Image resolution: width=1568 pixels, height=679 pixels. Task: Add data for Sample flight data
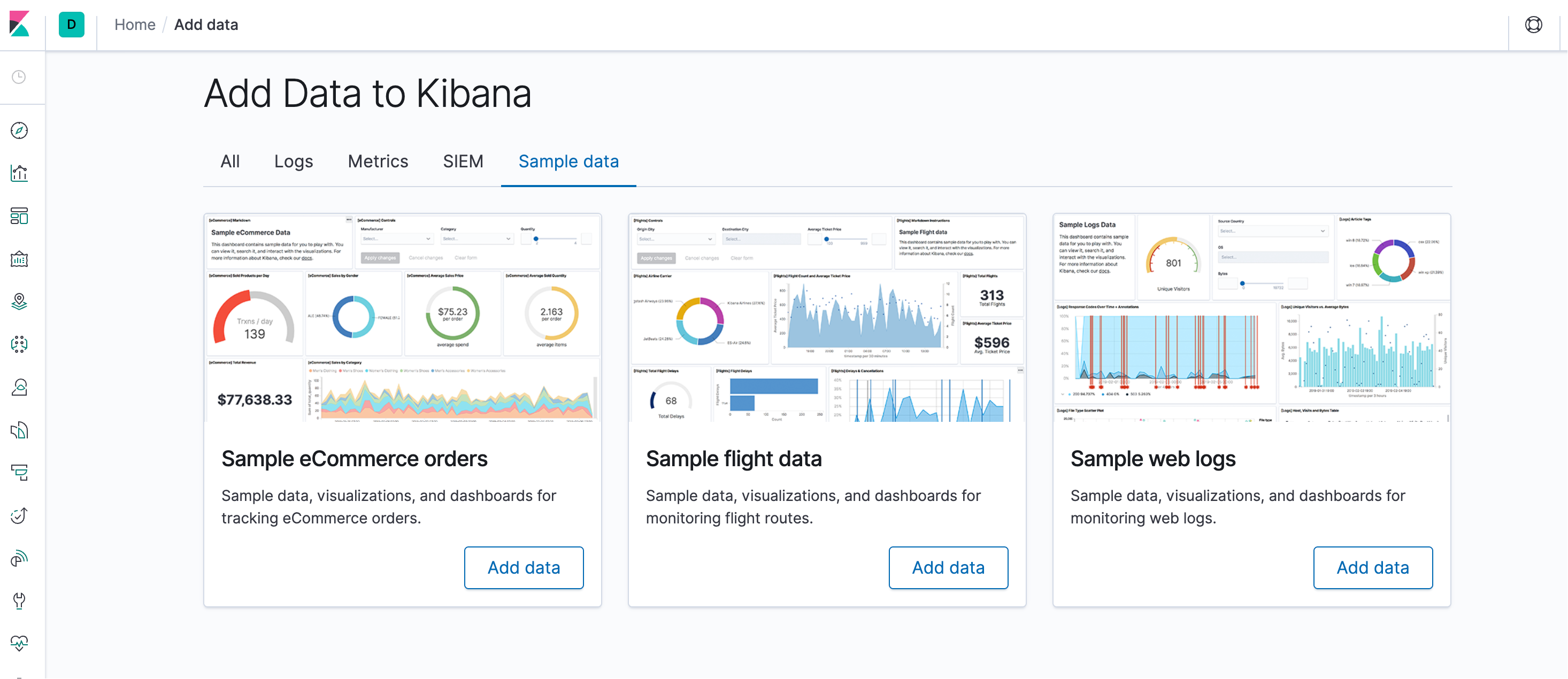point(948,568)
